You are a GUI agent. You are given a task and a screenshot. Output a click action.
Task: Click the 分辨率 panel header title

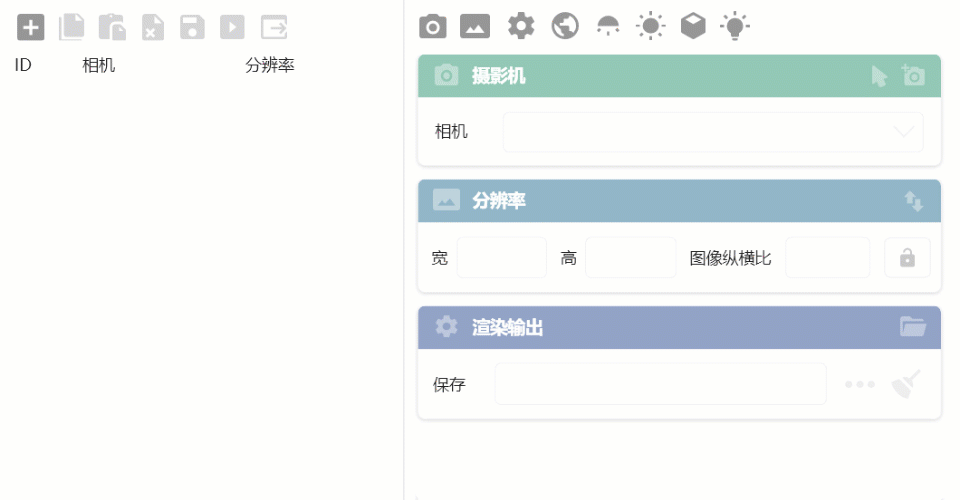click(498, 201)
